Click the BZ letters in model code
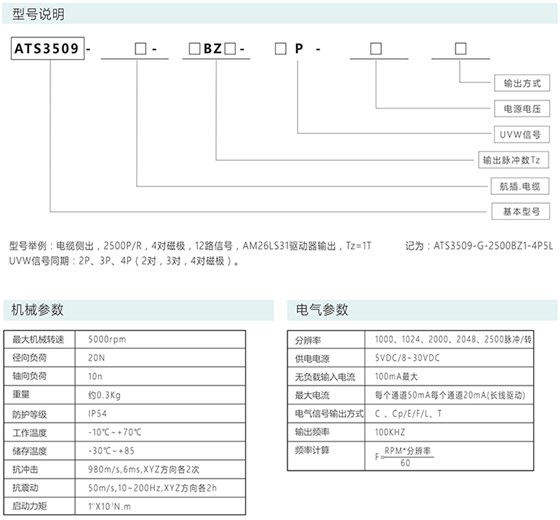560x520 pixels. (213, 49)
